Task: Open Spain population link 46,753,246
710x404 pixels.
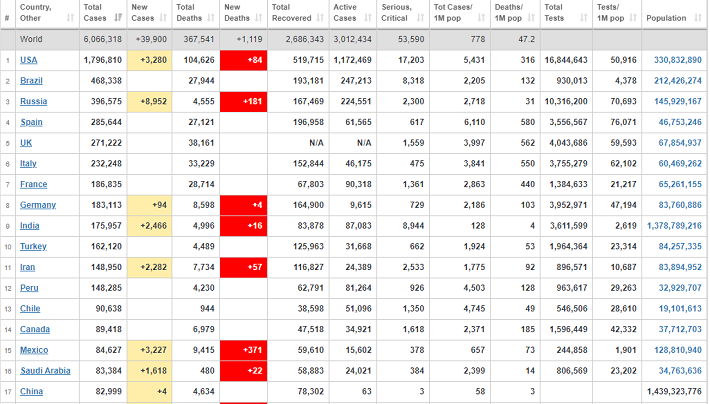Action: click(680, 122)
